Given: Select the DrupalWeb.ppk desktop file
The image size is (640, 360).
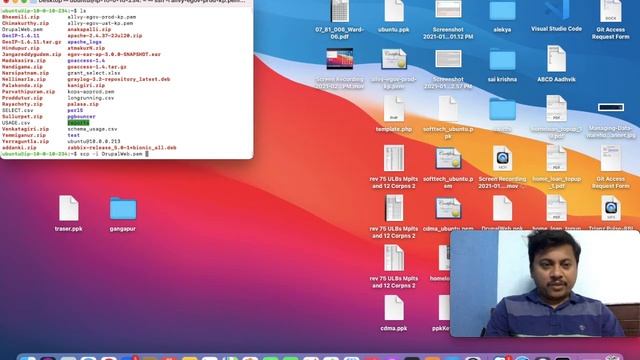Looking at the screenshot, I should [x=502, y=208].
